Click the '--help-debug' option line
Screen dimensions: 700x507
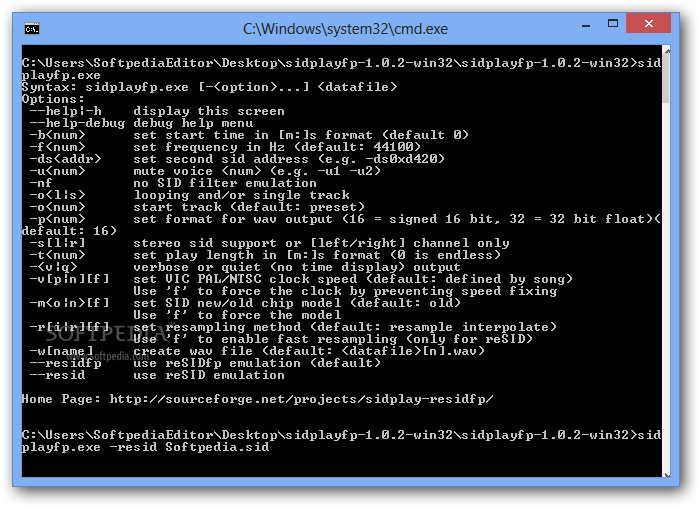pyautogui.click(x=142, y=123)
